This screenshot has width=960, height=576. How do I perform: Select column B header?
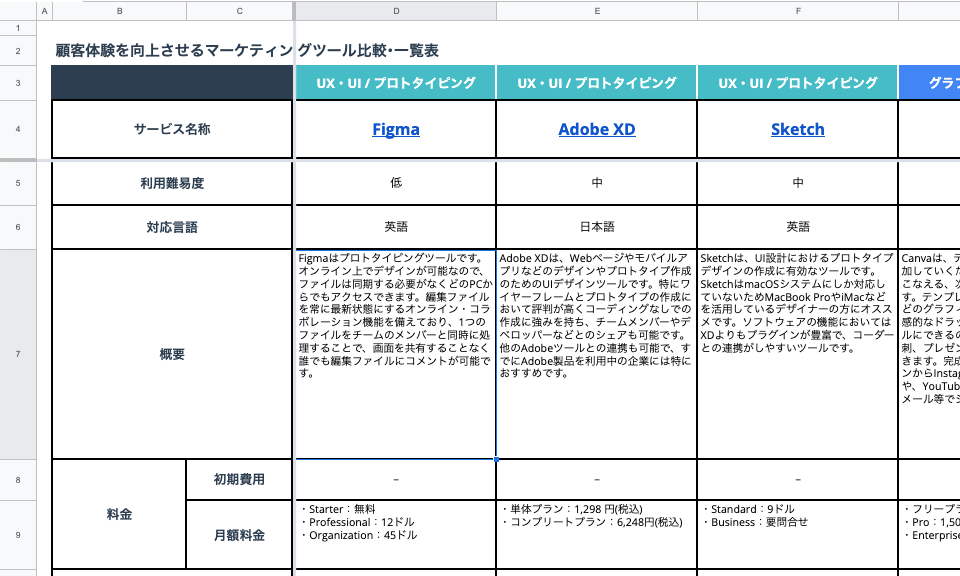click(120, 11)
